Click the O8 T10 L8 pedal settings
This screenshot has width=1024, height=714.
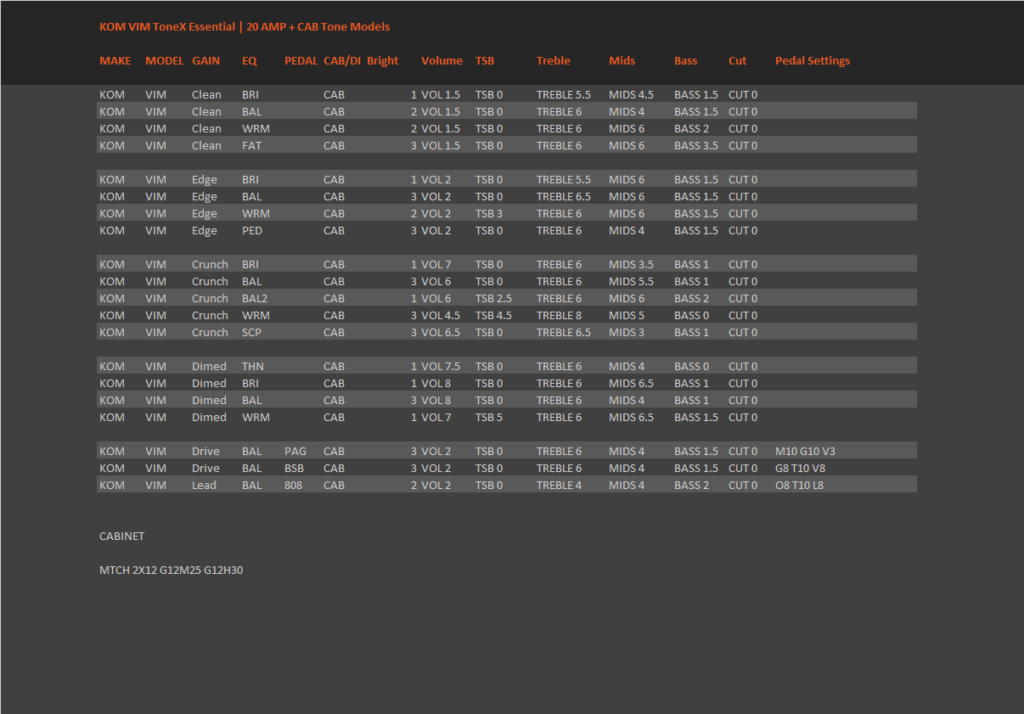tap(799, 485)
